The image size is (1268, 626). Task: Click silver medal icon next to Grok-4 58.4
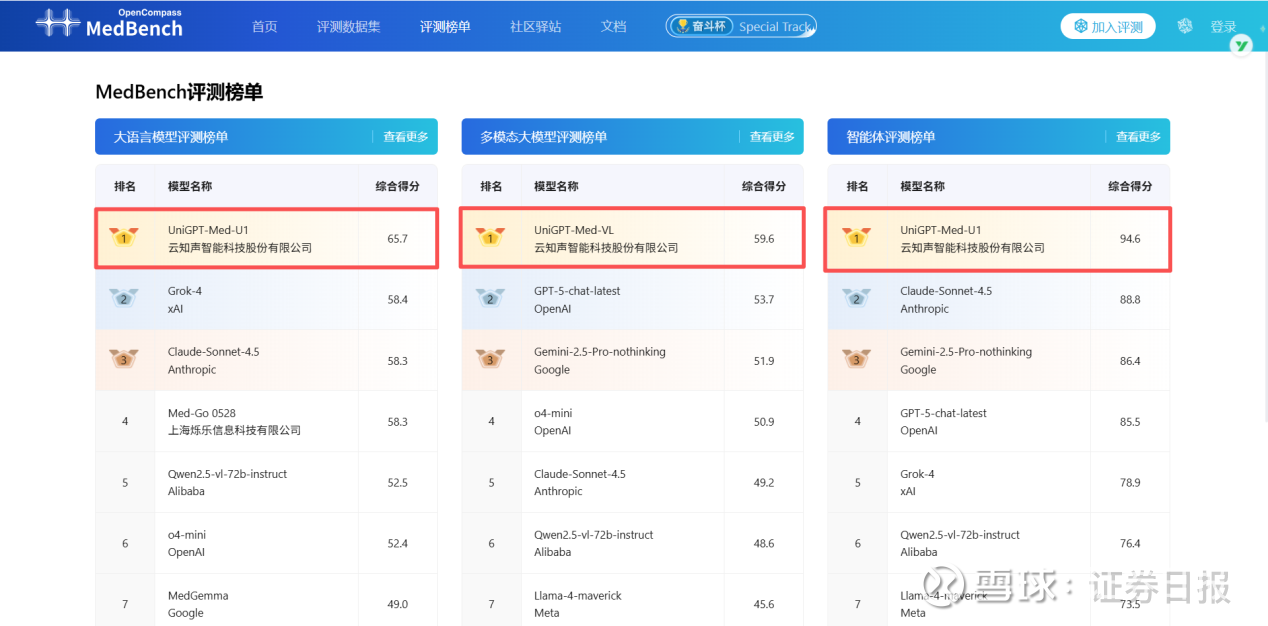(x=125, y=299)
